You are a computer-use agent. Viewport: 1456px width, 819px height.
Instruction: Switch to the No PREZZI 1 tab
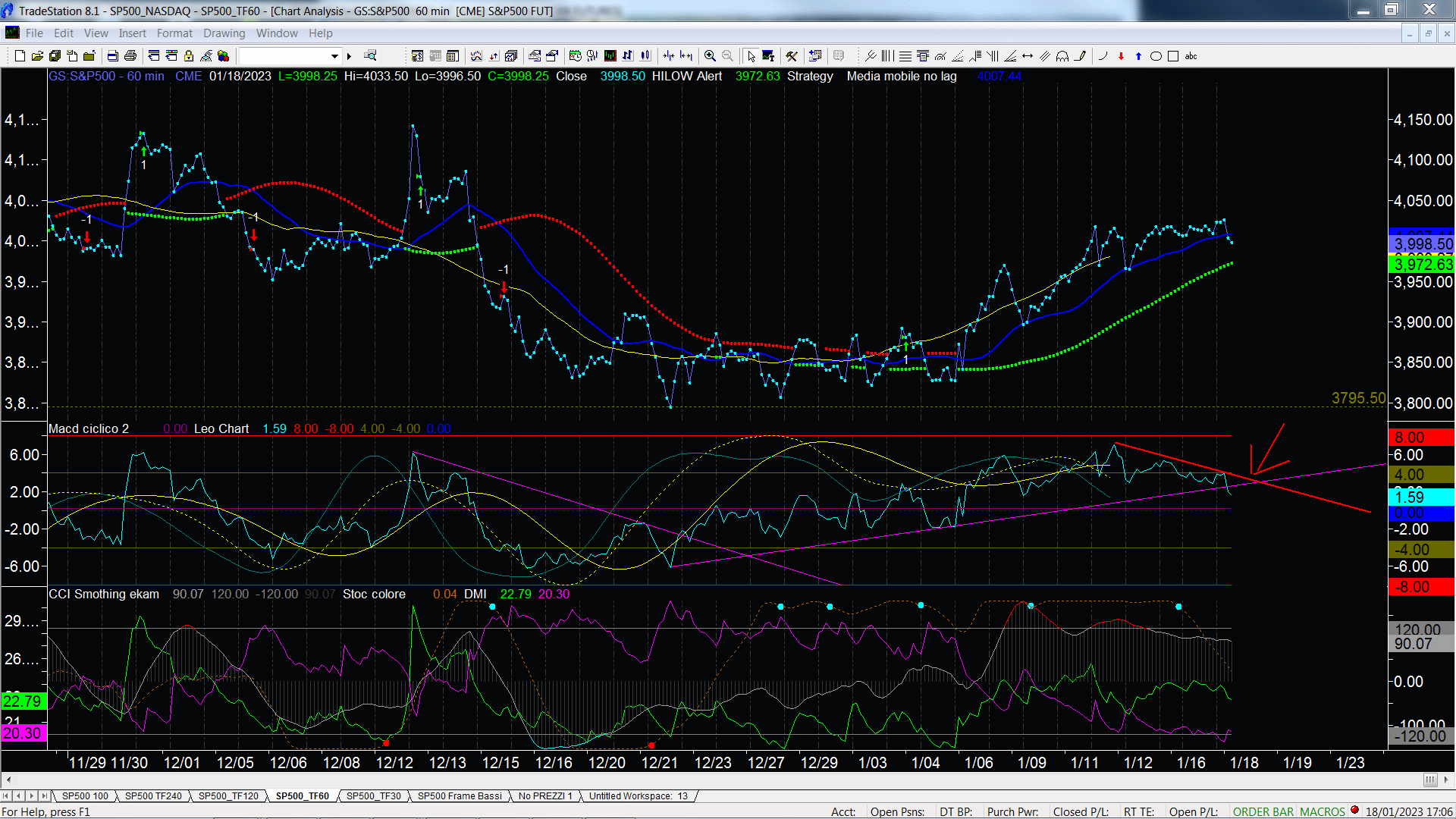(545, 796)
